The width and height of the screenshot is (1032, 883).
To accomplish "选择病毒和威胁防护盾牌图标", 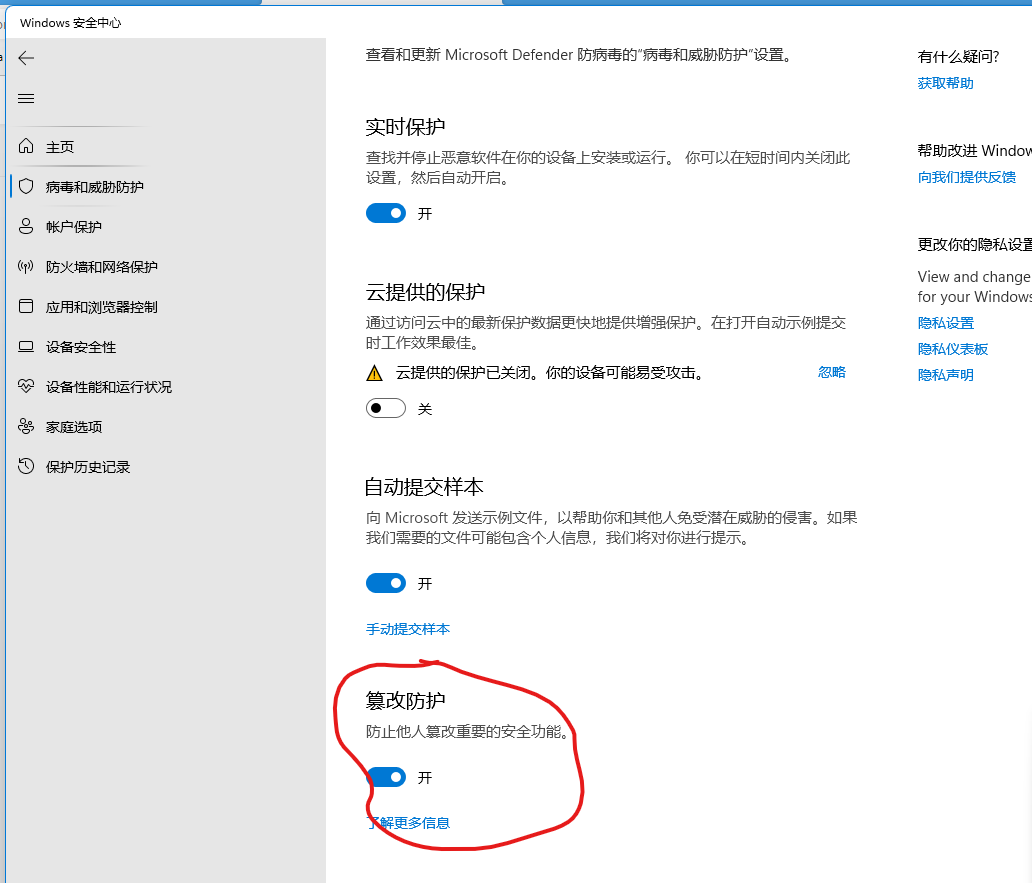I will pos(26,186).
